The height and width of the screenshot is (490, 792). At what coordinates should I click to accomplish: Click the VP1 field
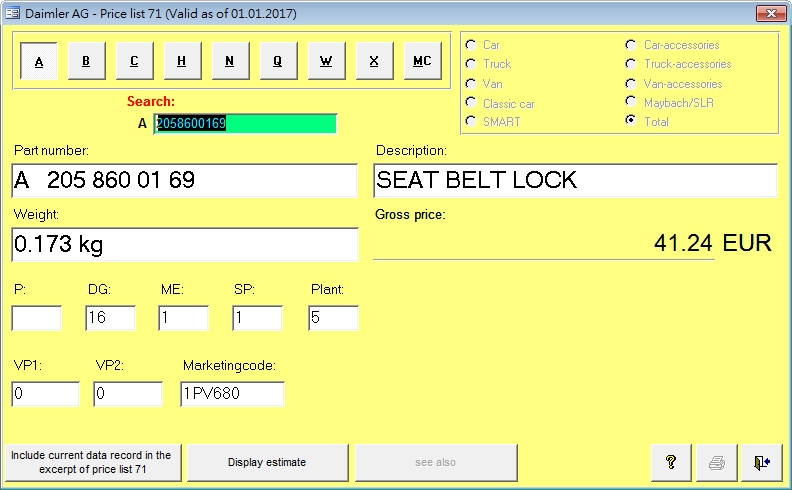[45, 394]
